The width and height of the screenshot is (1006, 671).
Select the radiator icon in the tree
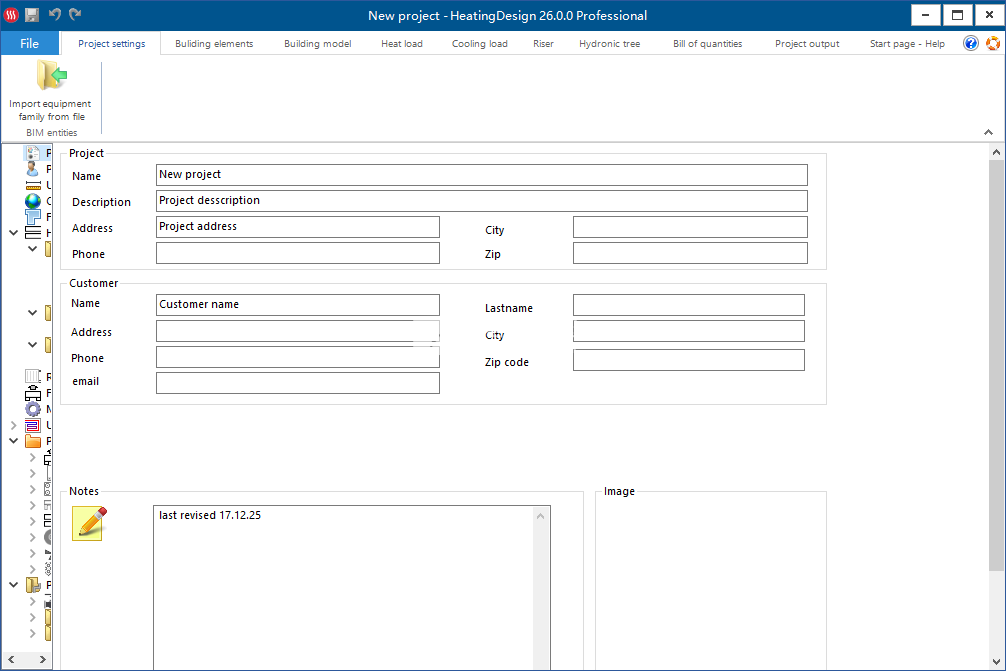click(33, 377)
